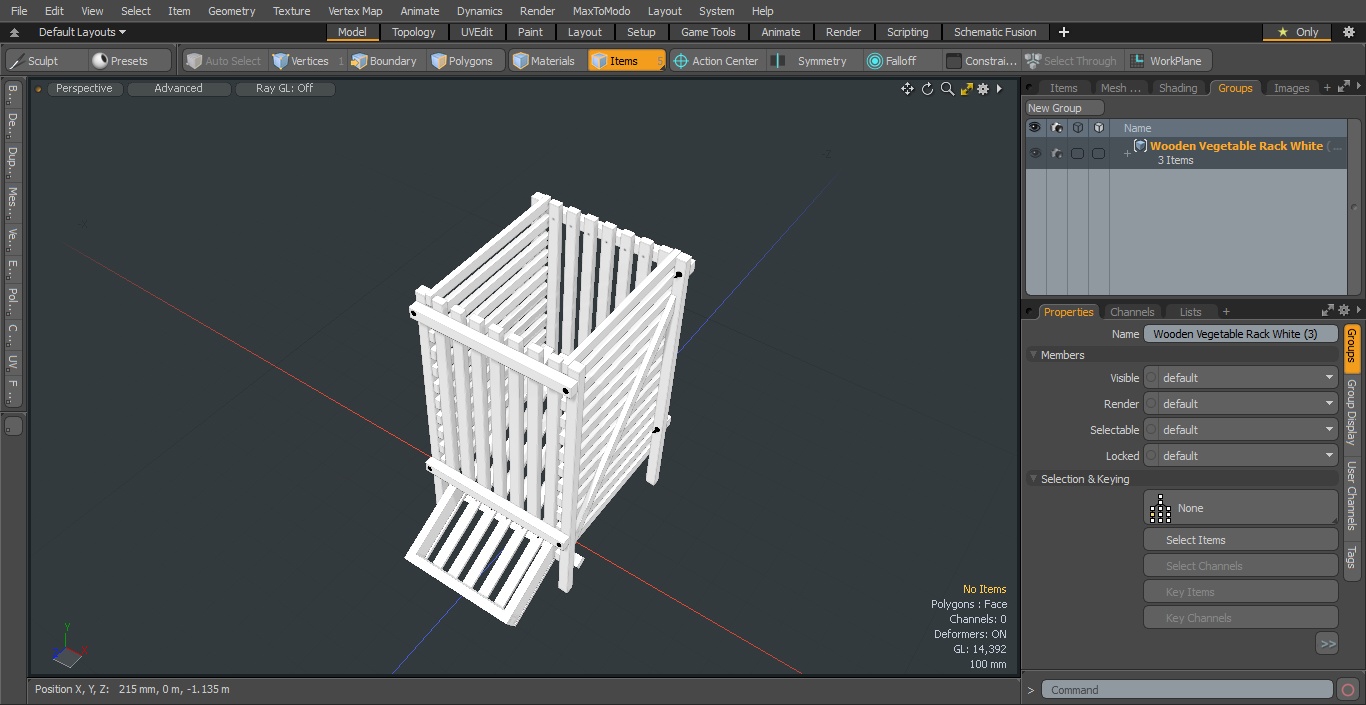1366x705 pixels.
Task: Add a new layout with plus button
Action: (1063, 32)
